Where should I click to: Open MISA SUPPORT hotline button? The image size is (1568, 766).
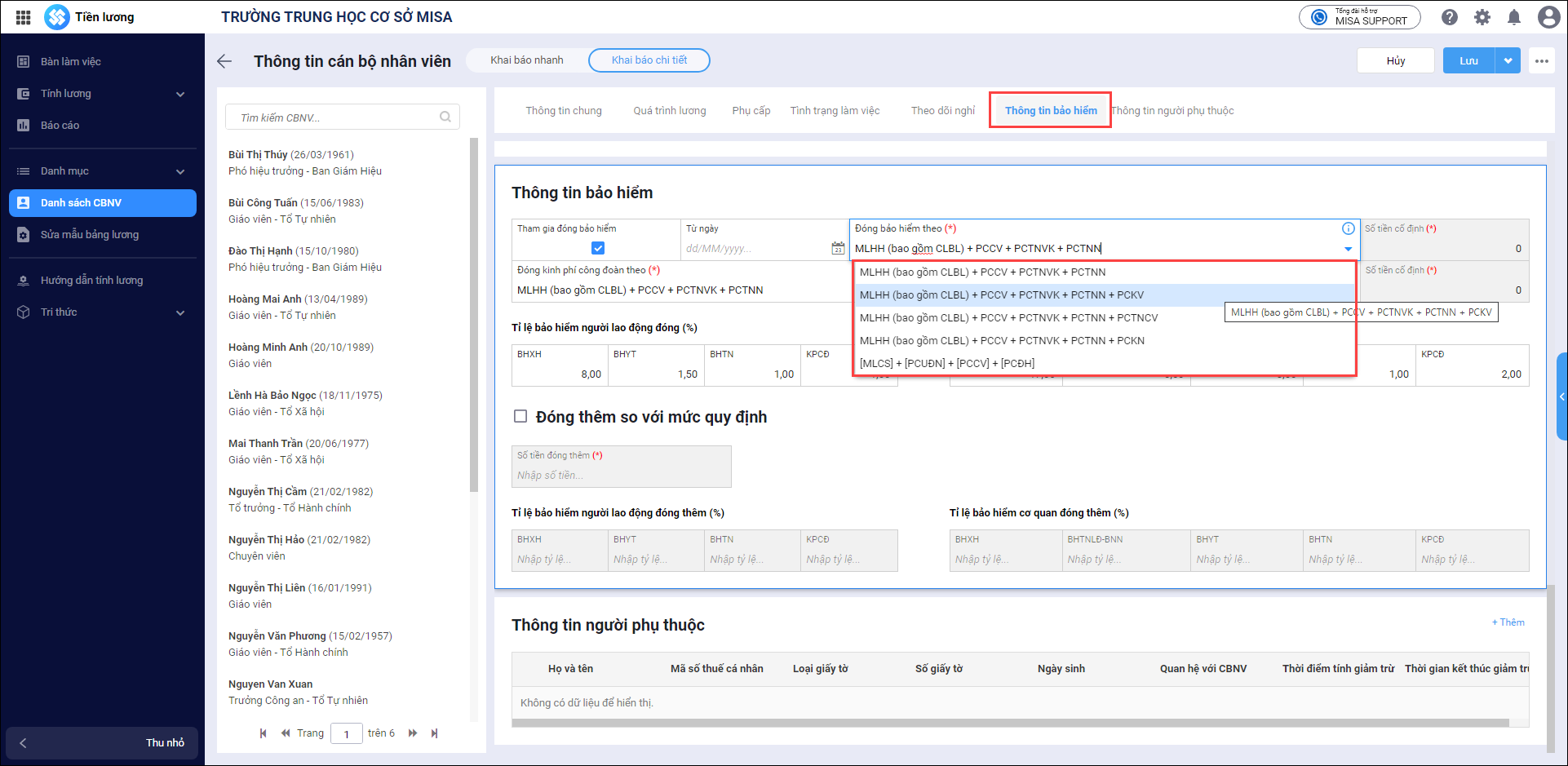click(x=1360, y=17)
